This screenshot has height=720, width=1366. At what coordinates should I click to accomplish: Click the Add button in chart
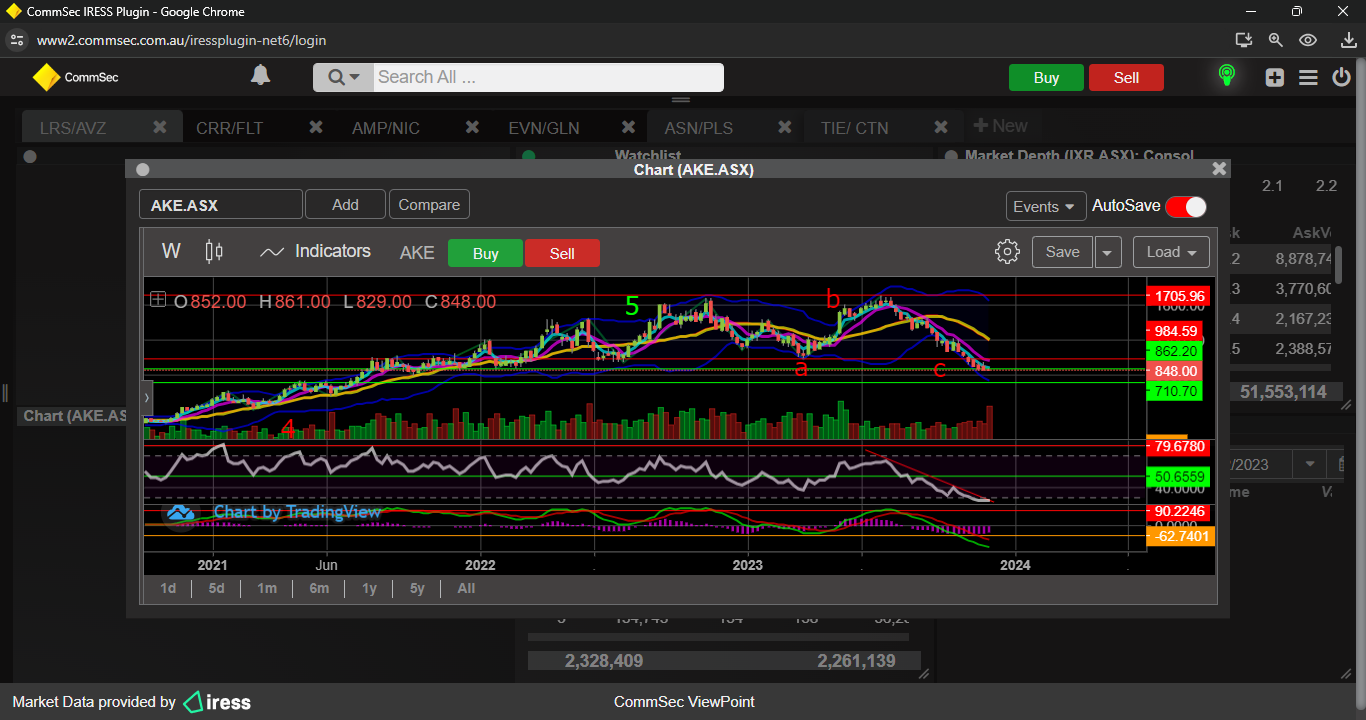[x=345, y=204]
